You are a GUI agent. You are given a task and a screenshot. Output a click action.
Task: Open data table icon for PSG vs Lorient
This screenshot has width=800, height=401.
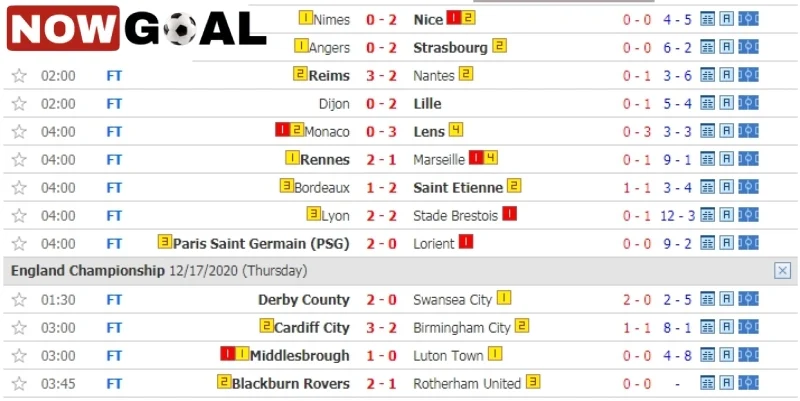pyautogui.click(x=707, y=243)
